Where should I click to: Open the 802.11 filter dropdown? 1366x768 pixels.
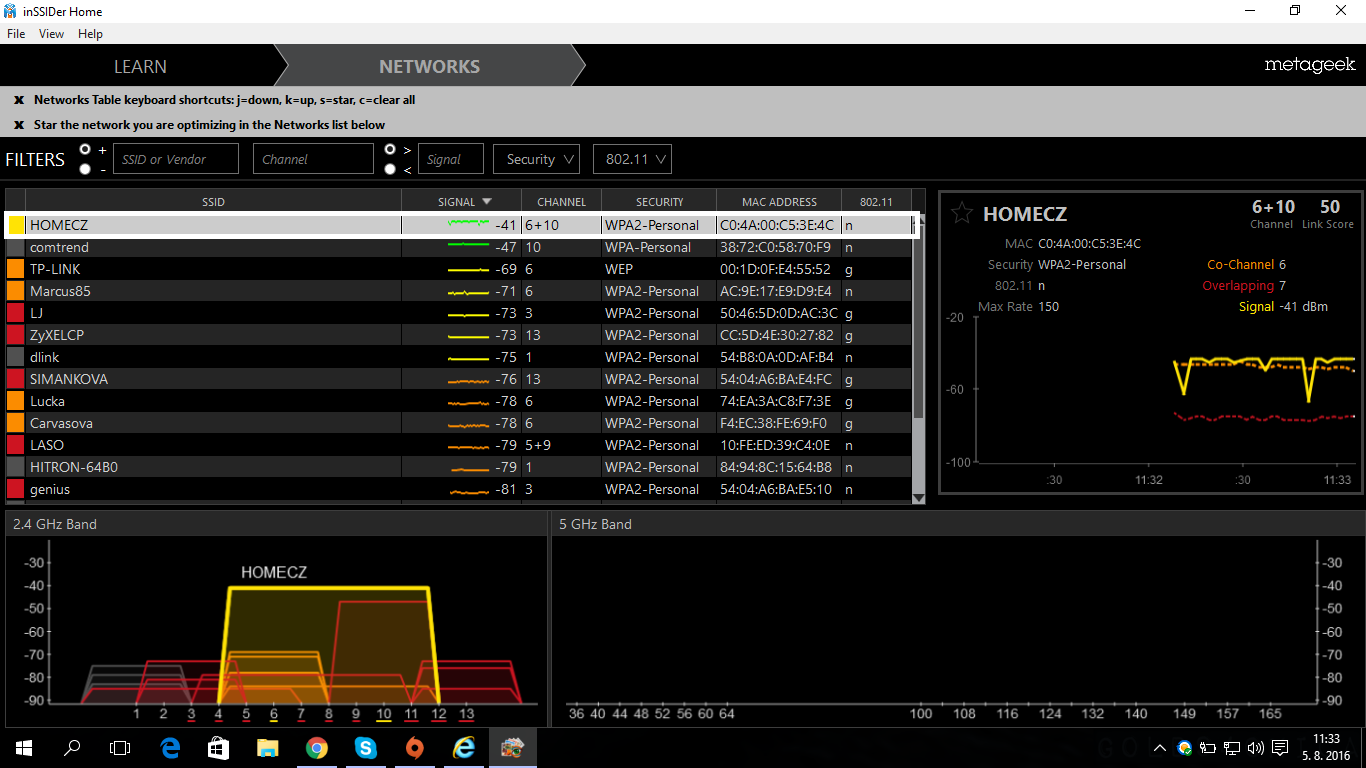[x=632, y=159]
